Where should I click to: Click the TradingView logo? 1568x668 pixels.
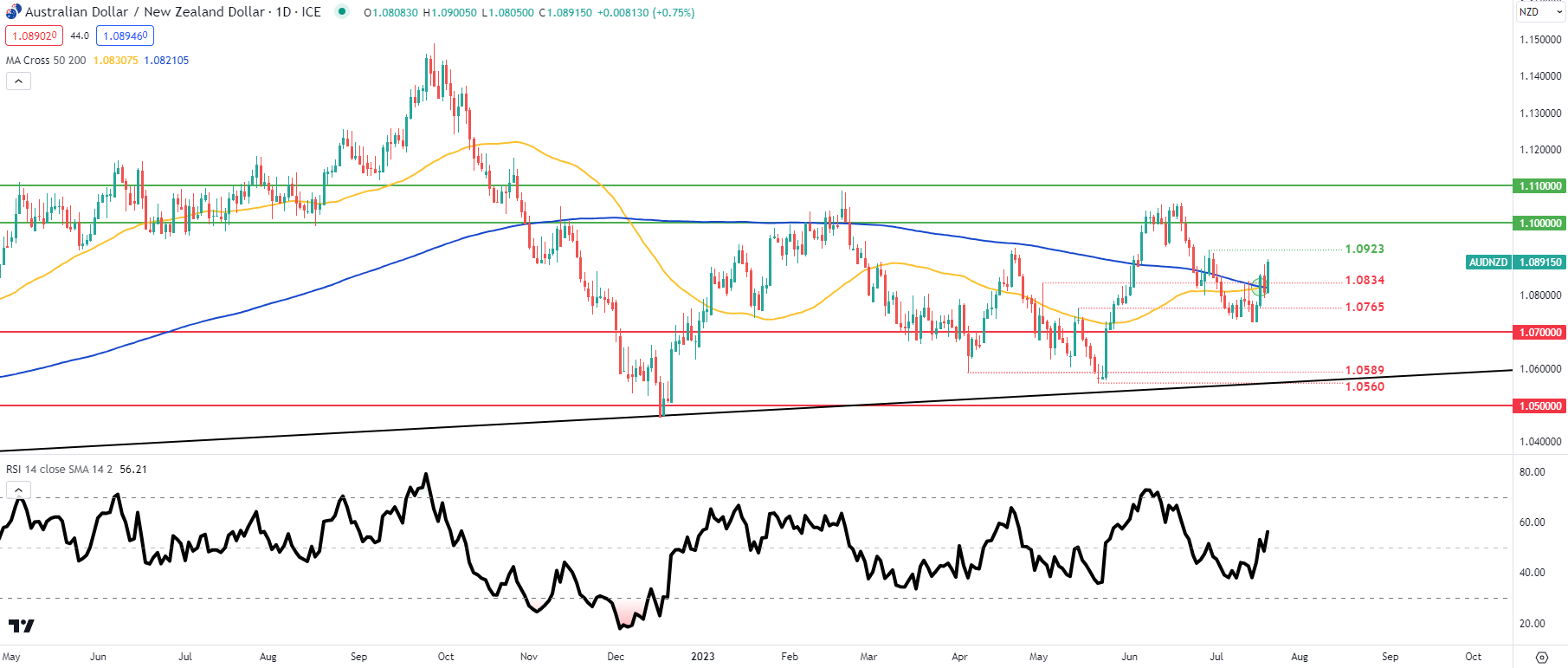click(x=22, y=626)
